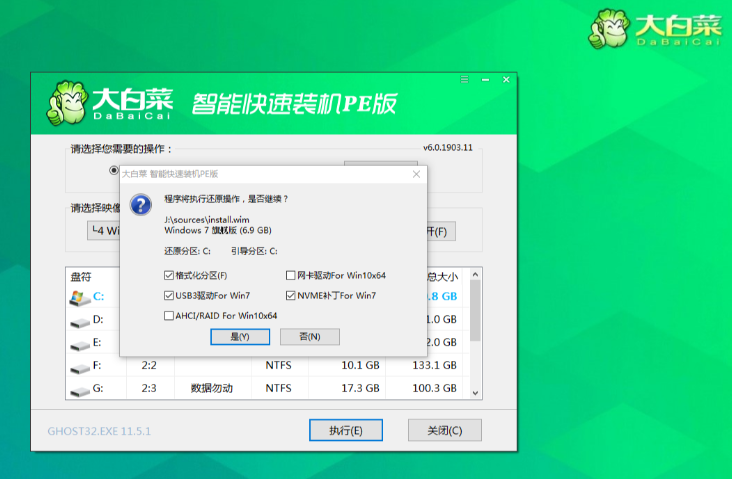Image resolution: width=732 pixels, height=479 pixels.
Task: Click the 2:3 partition number cell
Action: coord(149,388)
